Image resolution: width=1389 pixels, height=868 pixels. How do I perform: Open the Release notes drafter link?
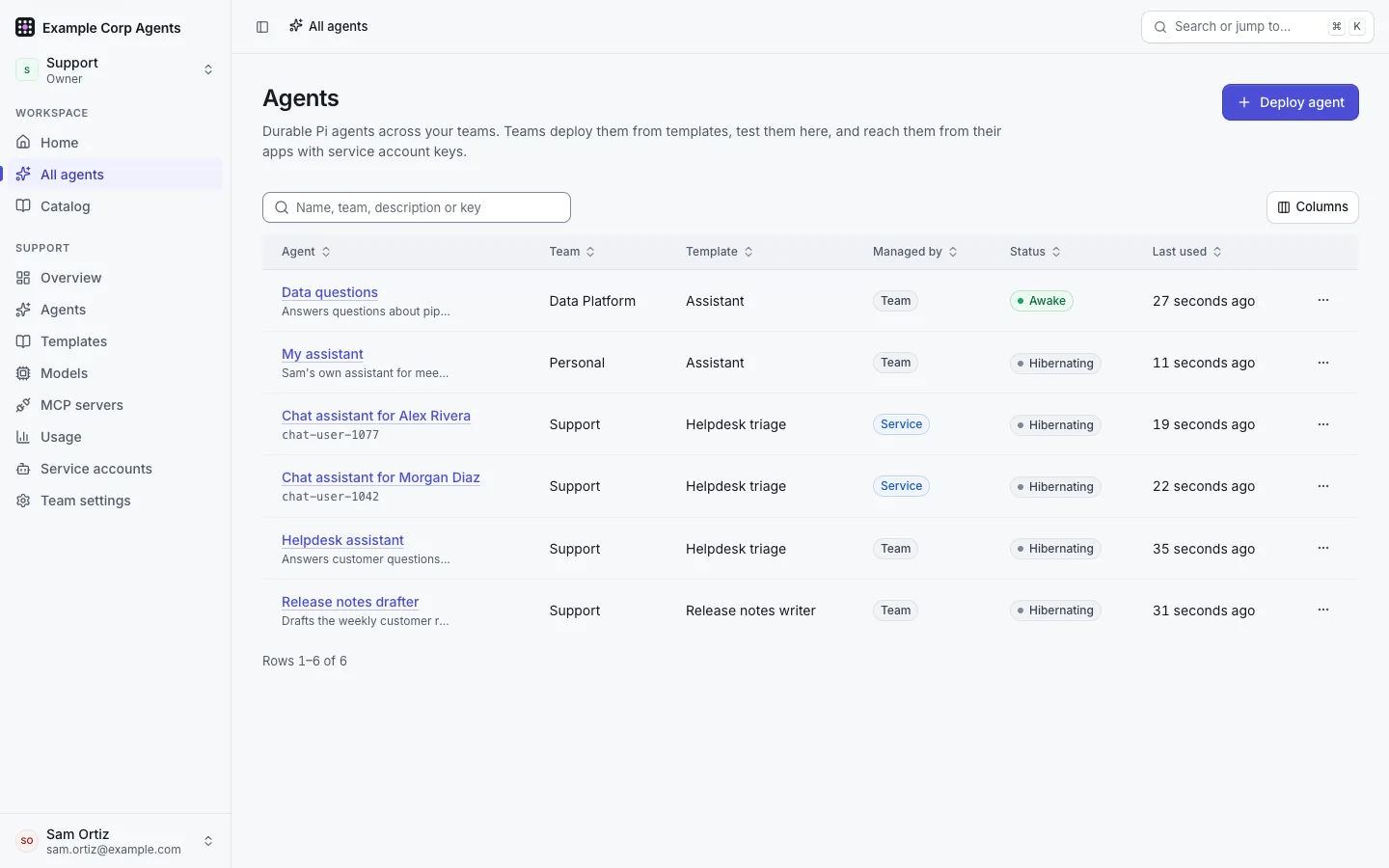(x=350, y=602)
